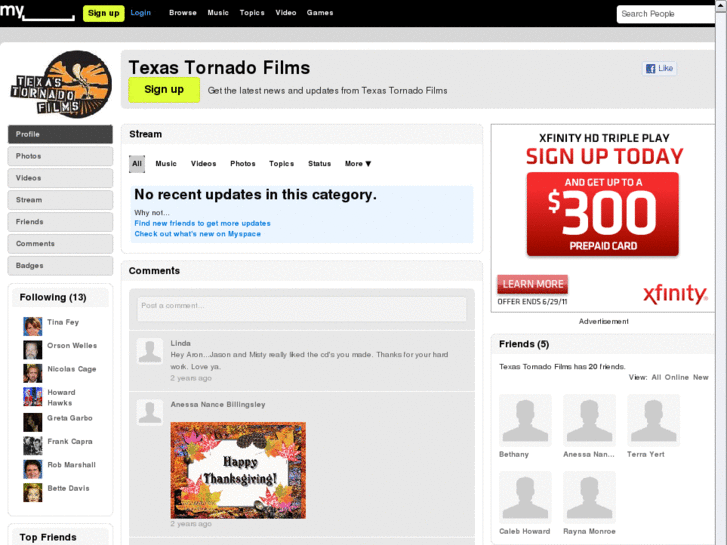Open the Texas Tornado Films profile logo

[x=61, y=84]
